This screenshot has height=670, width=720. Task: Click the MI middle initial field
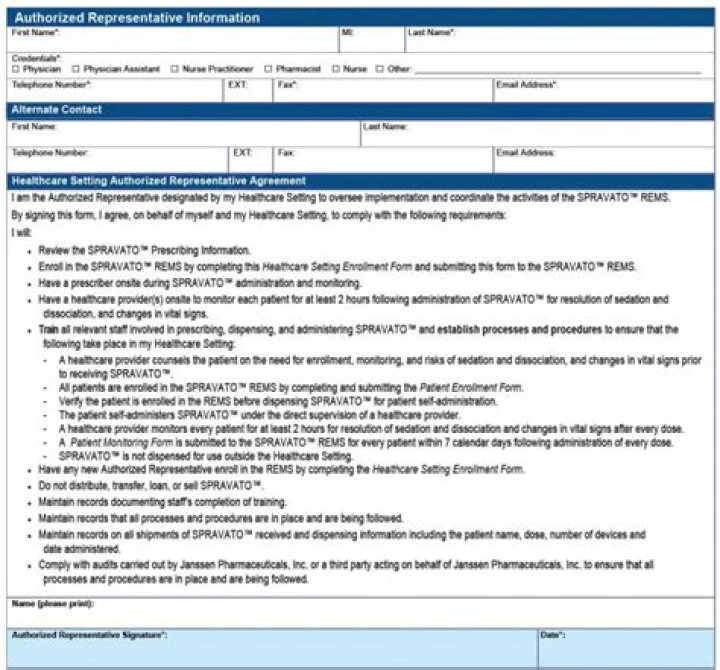tap(370, 43)
